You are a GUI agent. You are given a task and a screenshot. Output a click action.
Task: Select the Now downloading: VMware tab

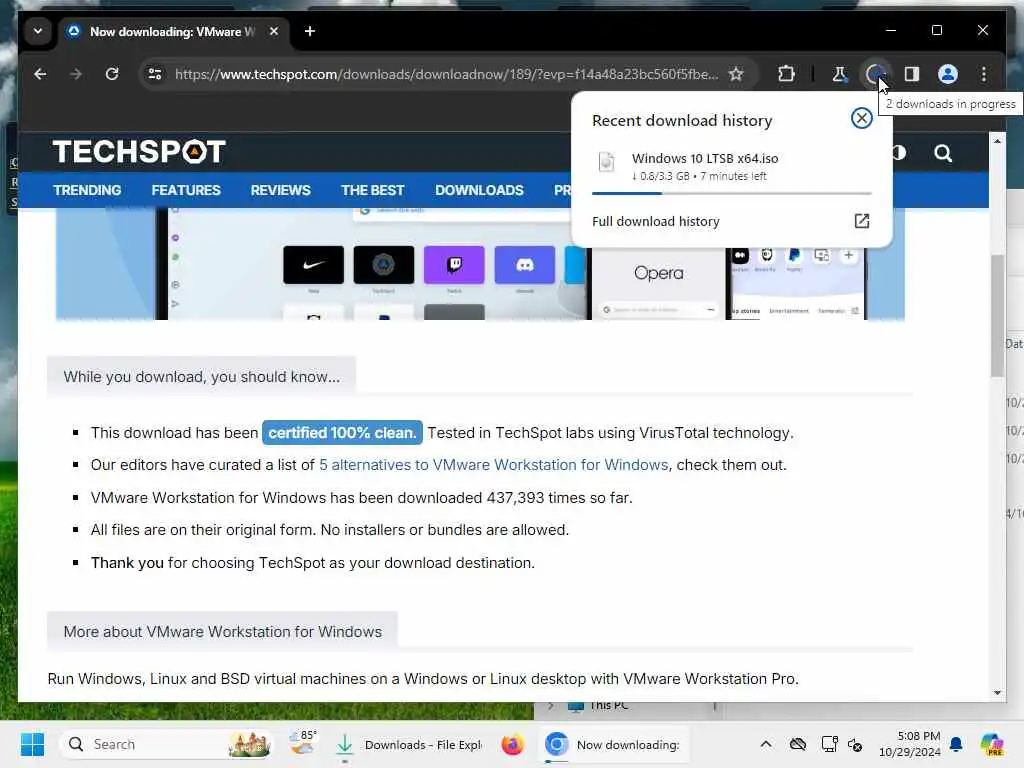171,31
